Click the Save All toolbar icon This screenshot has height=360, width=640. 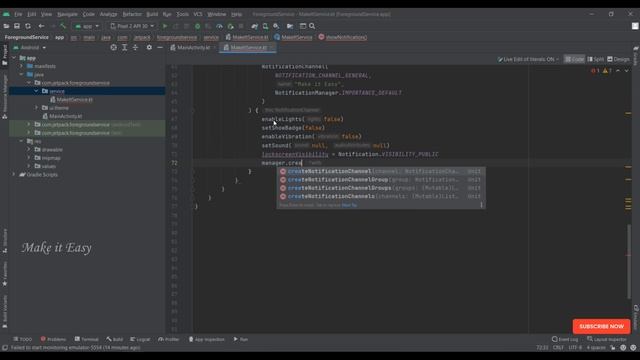(17, 26)
